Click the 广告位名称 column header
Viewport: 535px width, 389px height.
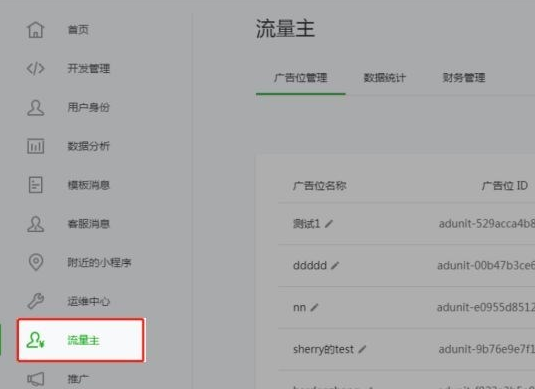[x=320, y=186]
